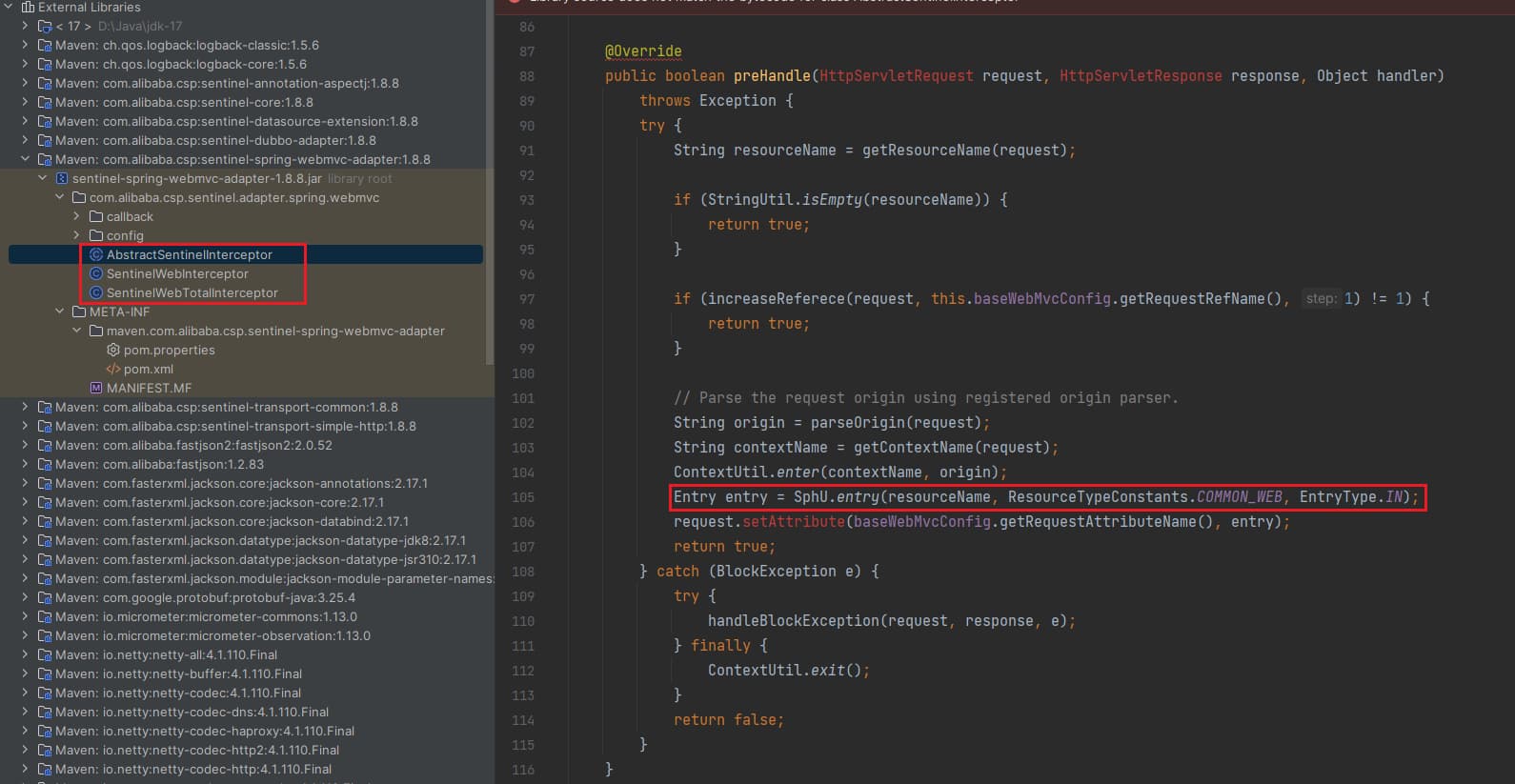This screenshot has width=1515, height=784.
Task: Expand the callback package folder
Action: [77, 216]
